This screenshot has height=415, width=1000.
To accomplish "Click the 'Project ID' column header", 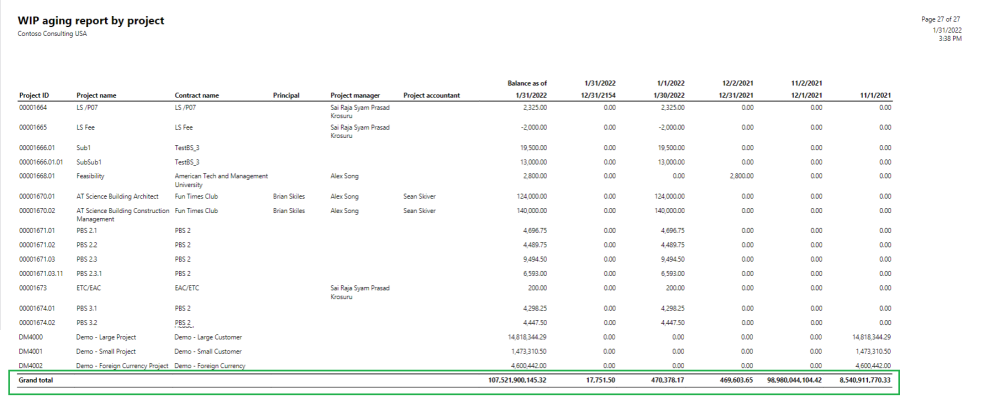I will click(34, 96).
